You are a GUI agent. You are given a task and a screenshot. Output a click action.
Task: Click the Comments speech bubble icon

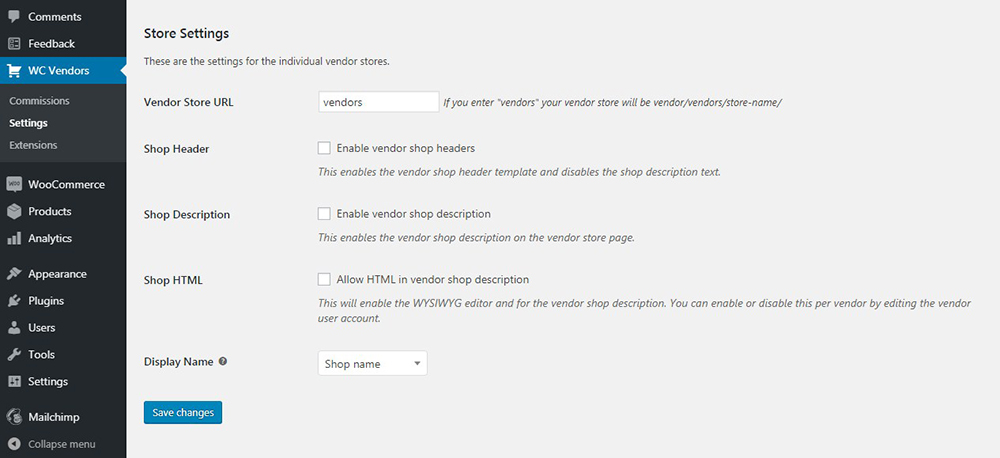(14, 17)
